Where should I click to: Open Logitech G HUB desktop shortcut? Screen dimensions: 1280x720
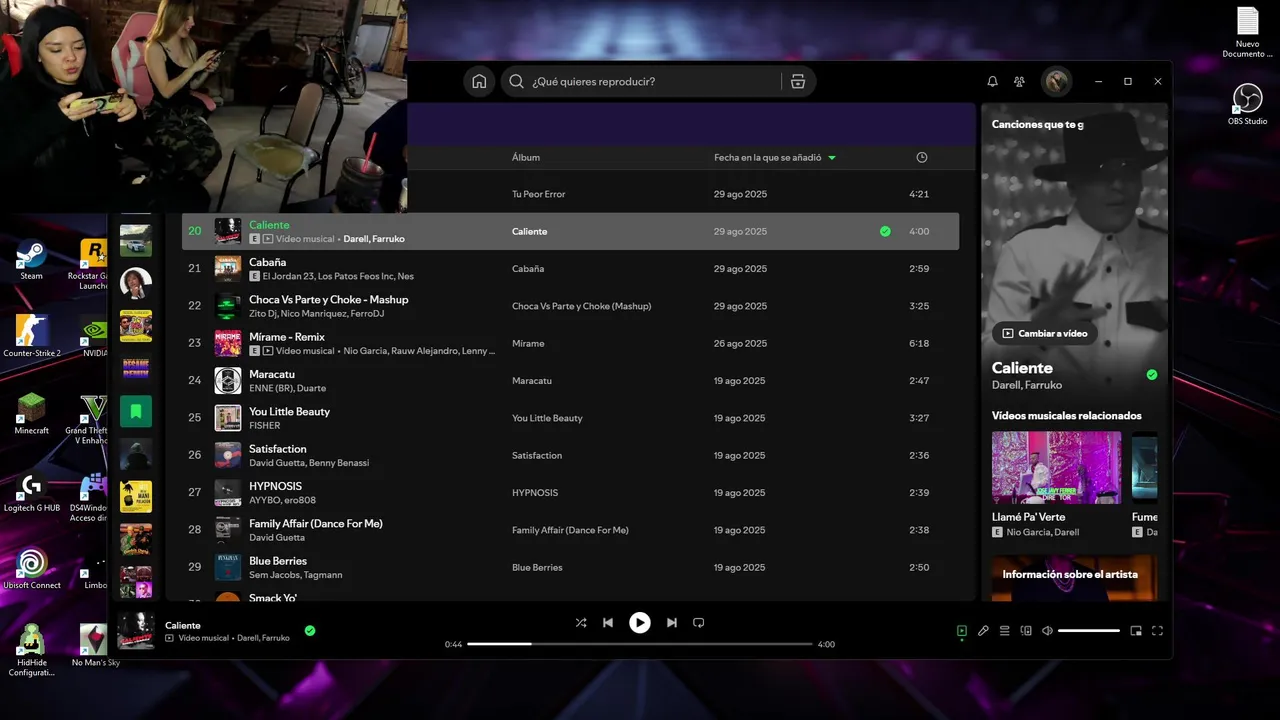tap(32, 491)
